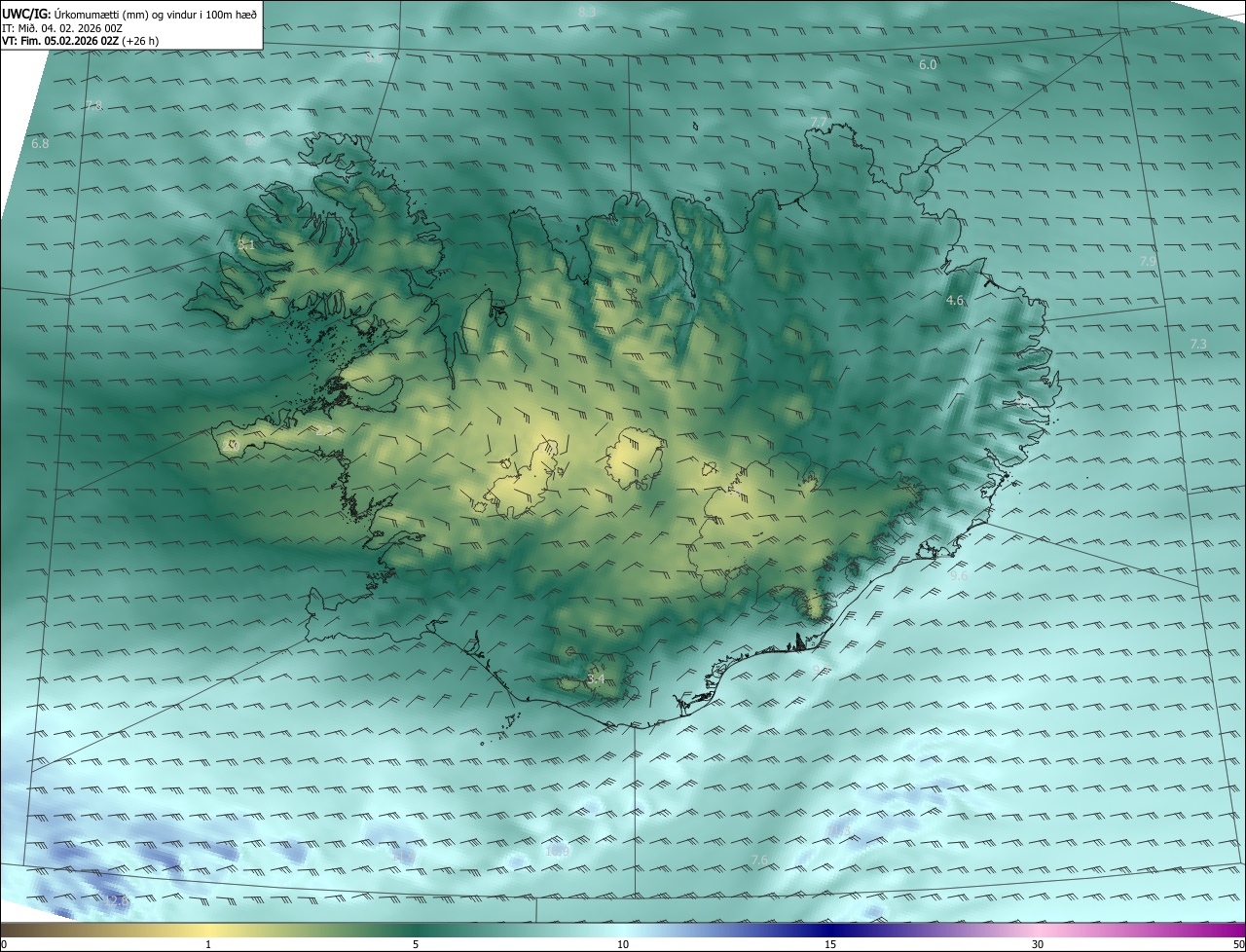Click the 3.4 value label on the south glacier

(x=597, y=678)
